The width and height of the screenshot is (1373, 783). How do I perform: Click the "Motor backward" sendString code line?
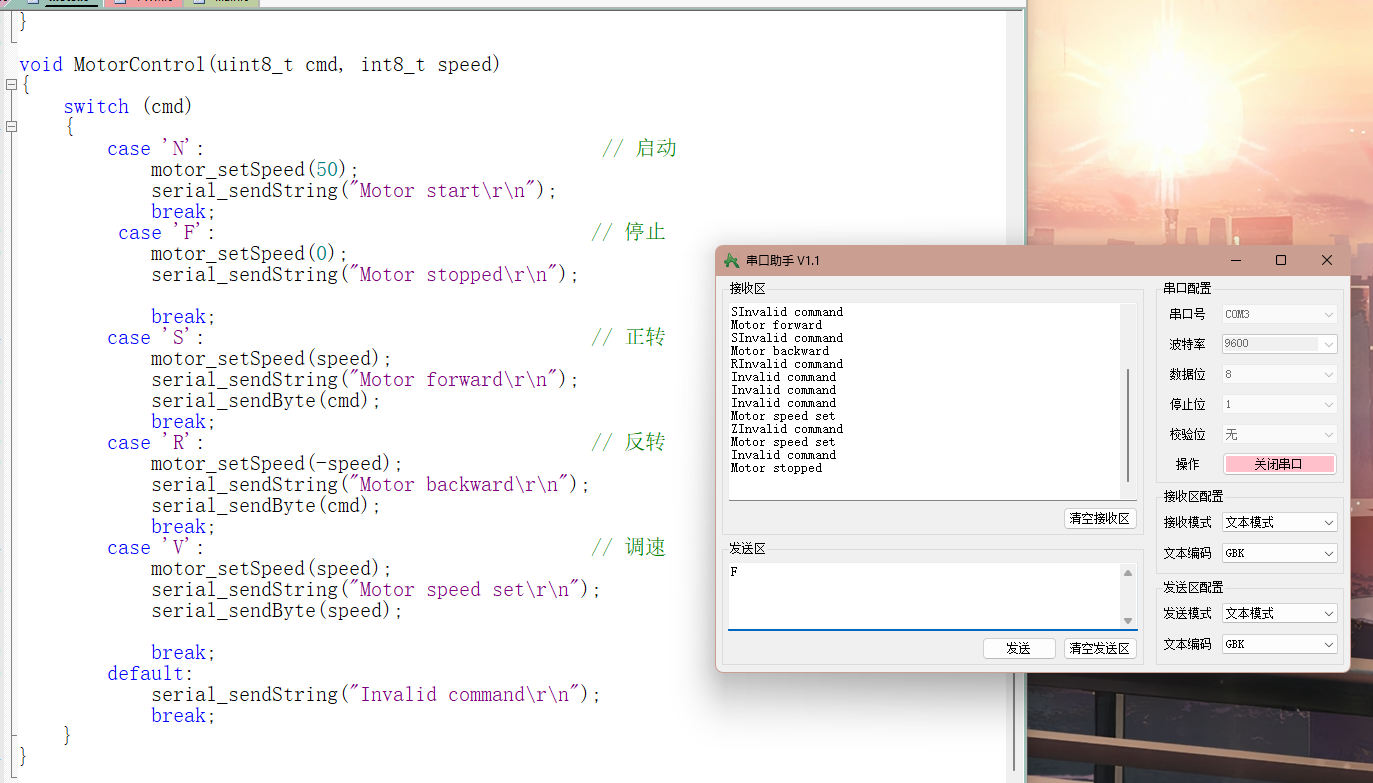371,485
